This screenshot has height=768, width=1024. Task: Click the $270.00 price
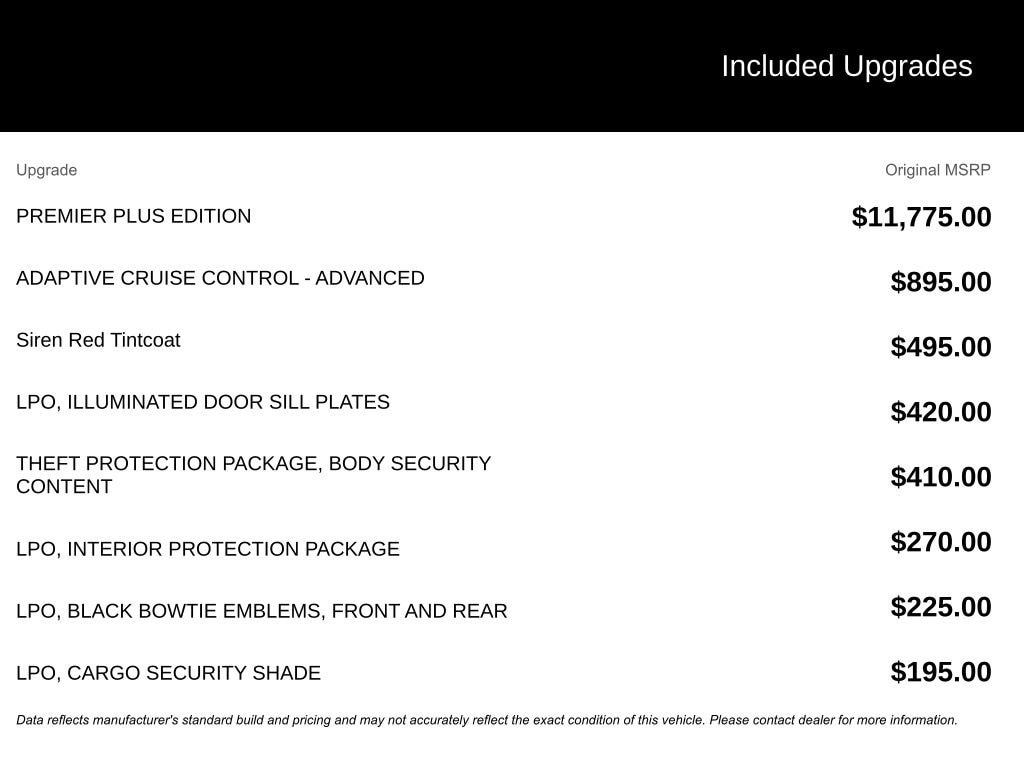pyautogui.click(x=941, y=542)
